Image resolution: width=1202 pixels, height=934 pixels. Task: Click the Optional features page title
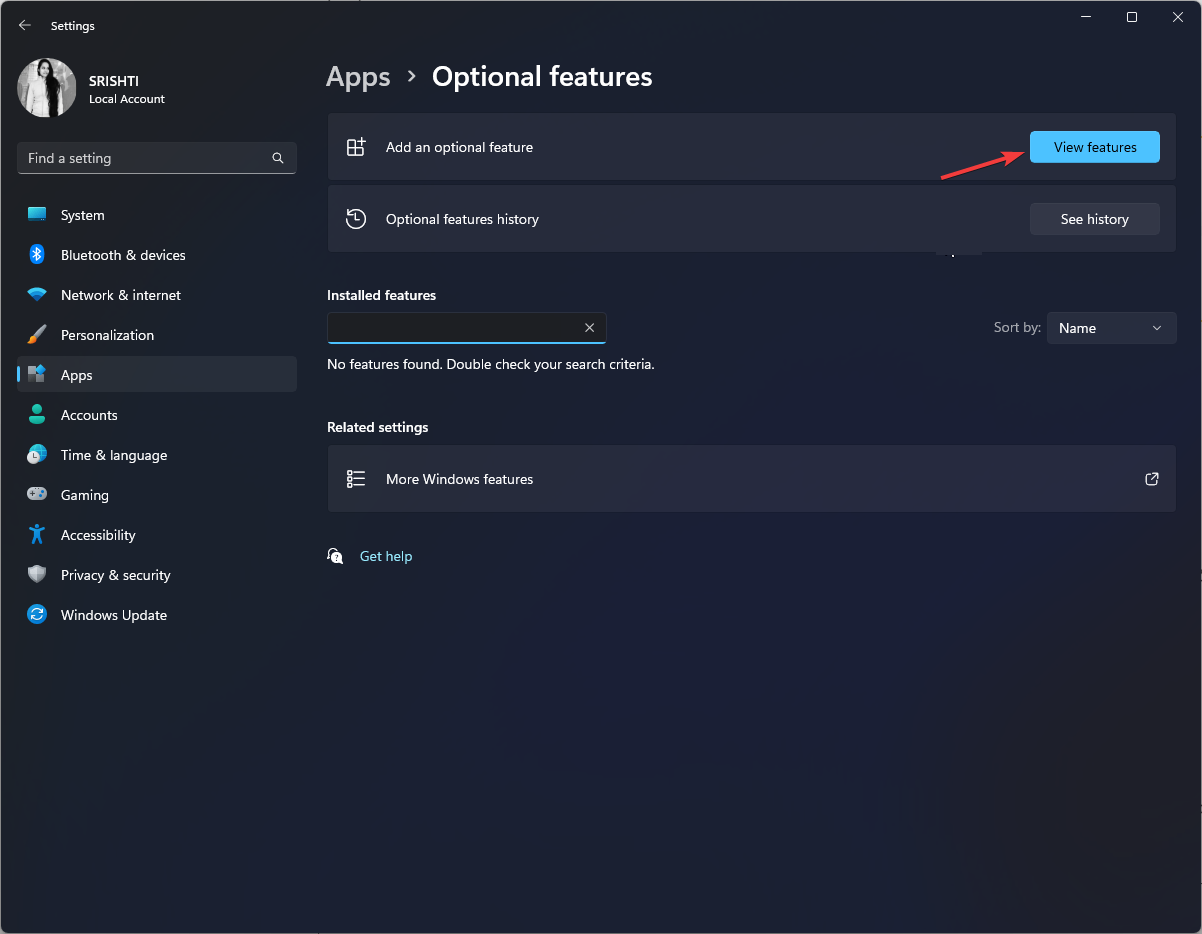[542, 77]
